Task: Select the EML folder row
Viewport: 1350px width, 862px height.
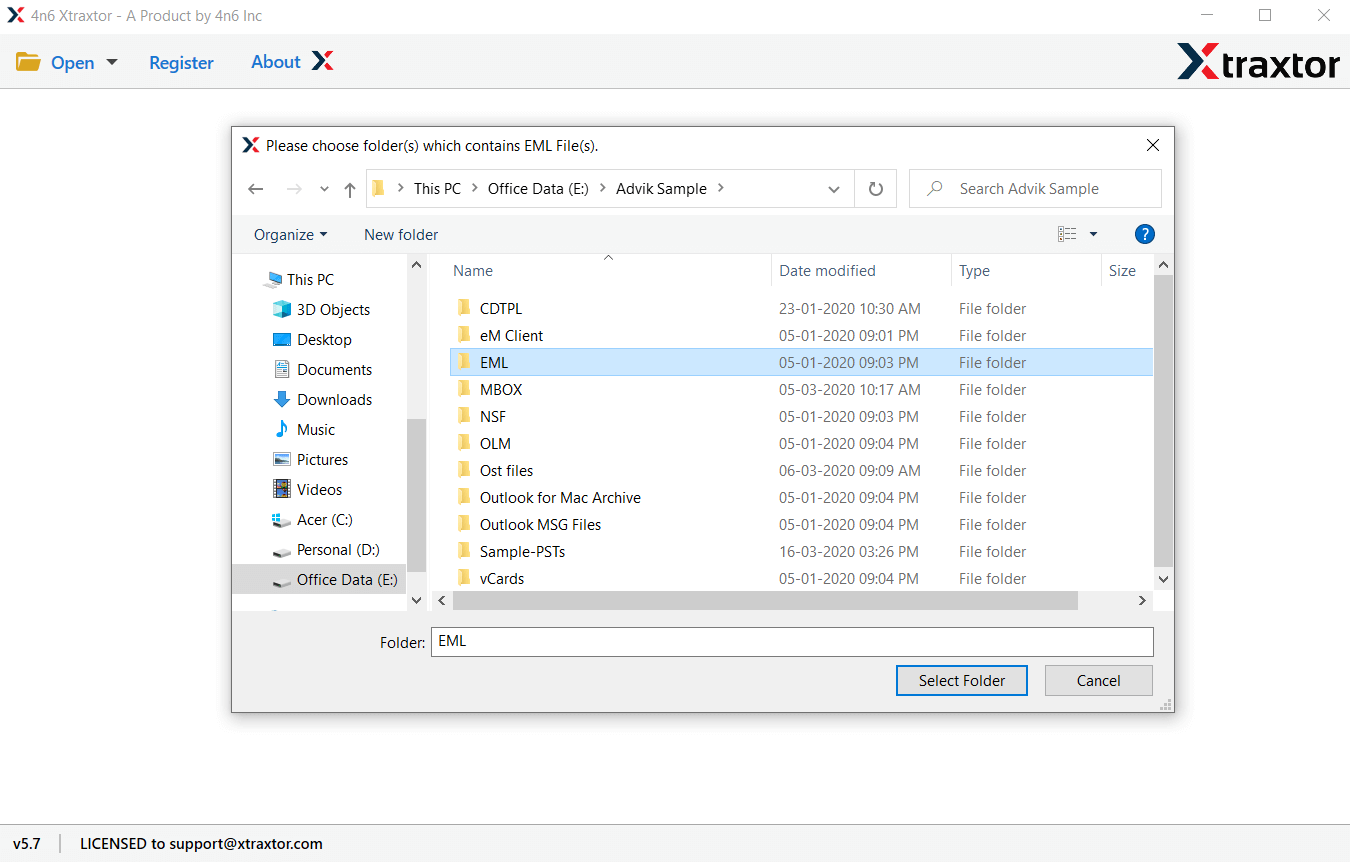Action: pos(801,362)
